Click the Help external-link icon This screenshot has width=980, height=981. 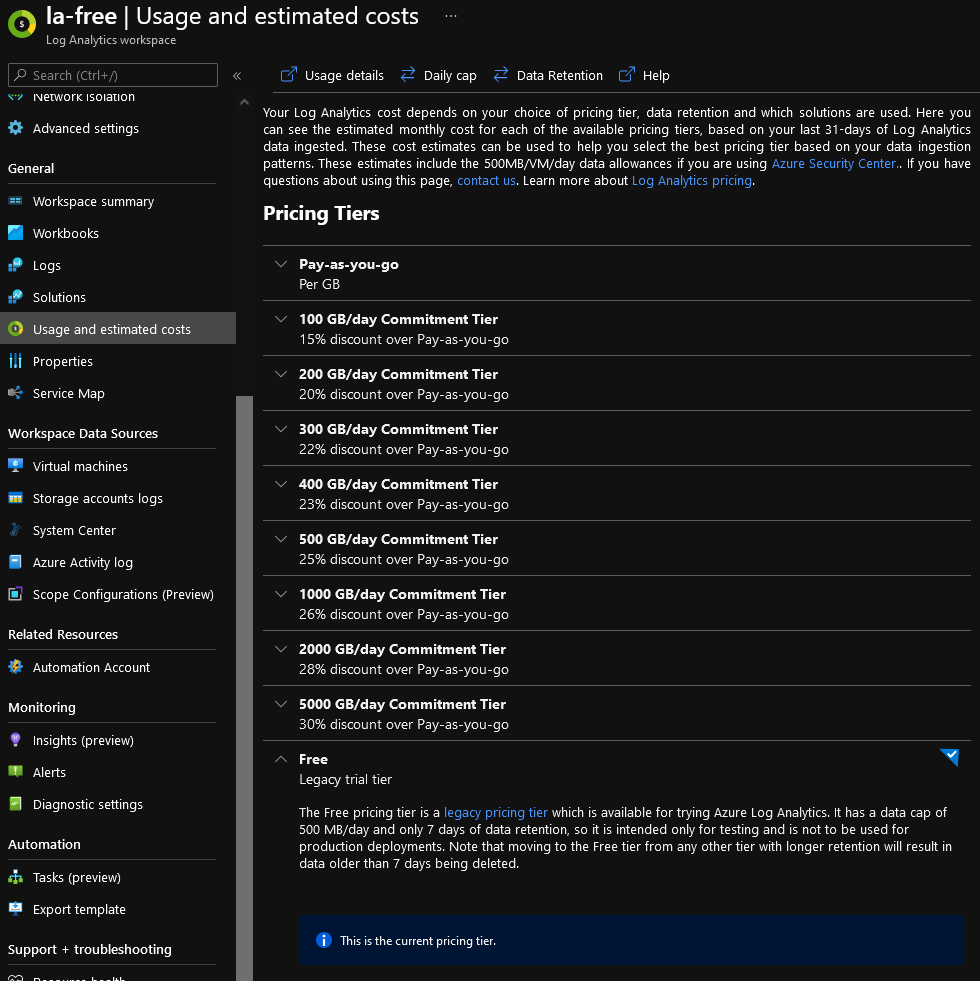pyautogui.click(x=626, y=74)
